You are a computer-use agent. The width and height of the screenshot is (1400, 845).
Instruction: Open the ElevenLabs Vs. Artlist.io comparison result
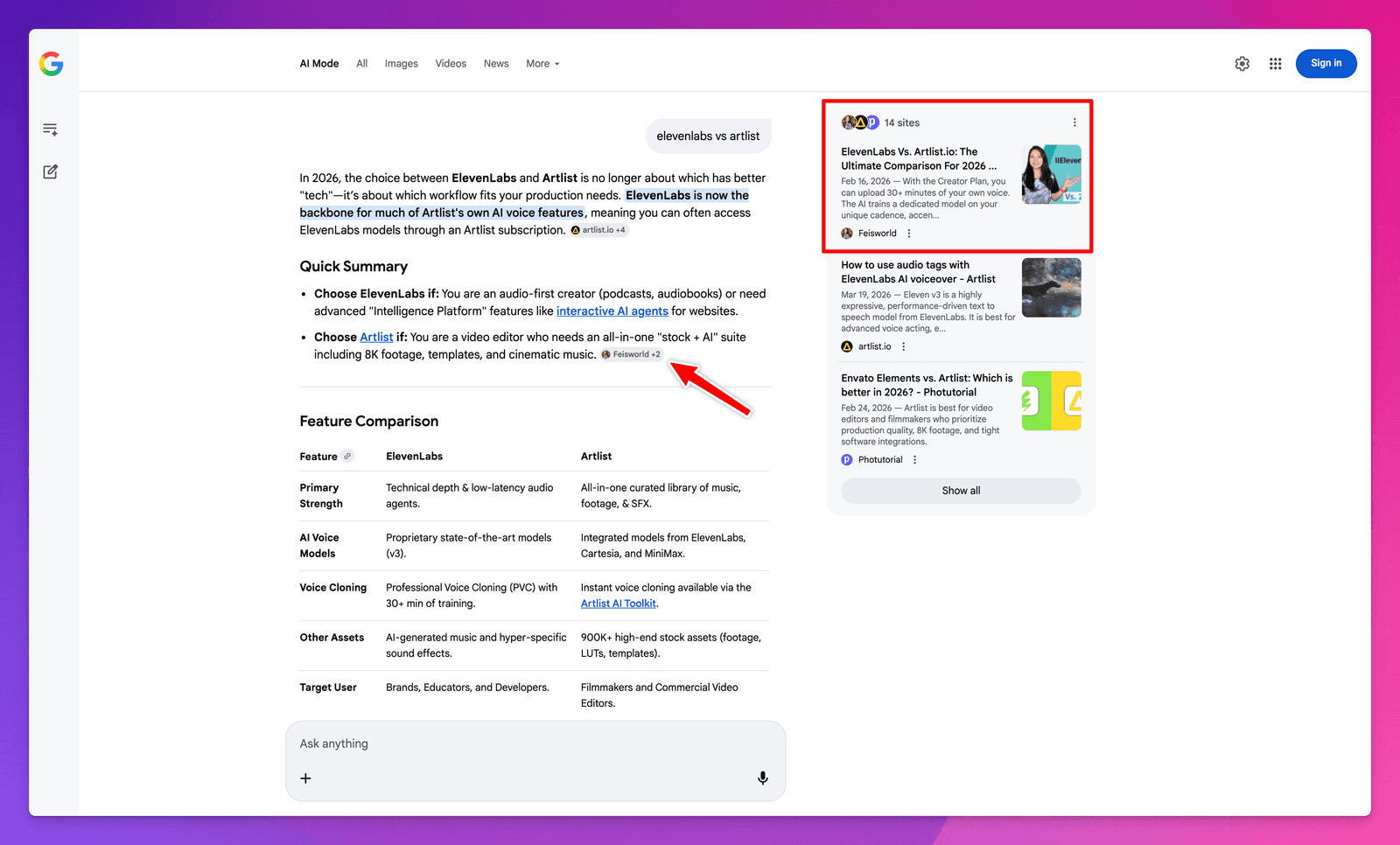919,158
